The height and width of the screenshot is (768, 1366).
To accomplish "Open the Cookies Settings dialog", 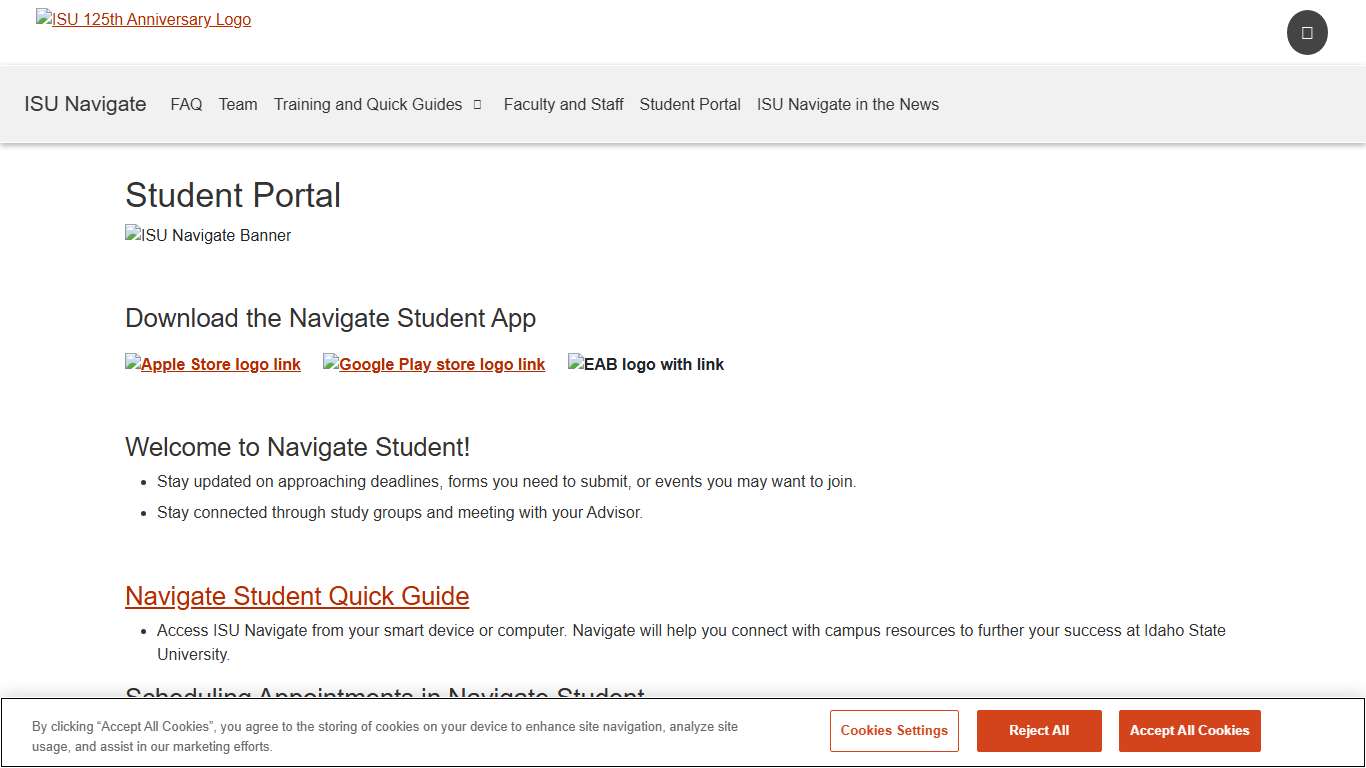I will [894, 731].
